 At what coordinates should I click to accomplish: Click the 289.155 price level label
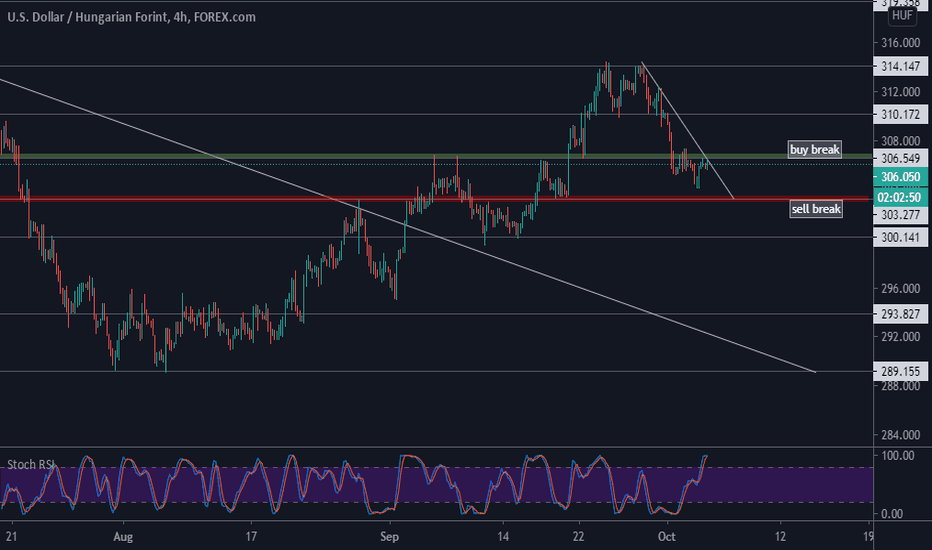coord(900,372)
